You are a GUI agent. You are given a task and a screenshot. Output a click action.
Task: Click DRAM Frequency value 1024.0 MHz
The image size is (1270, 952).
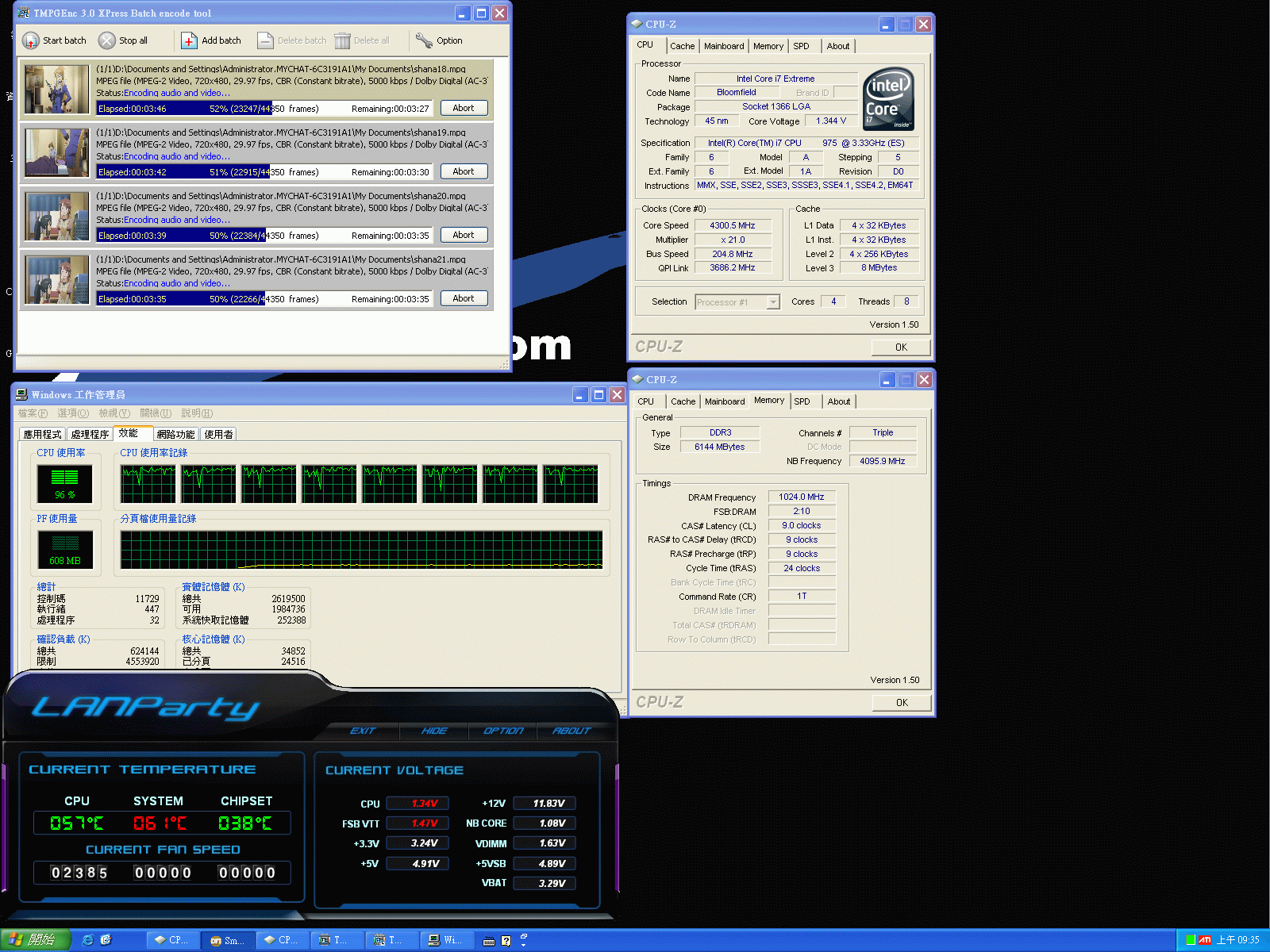(801, 497)
